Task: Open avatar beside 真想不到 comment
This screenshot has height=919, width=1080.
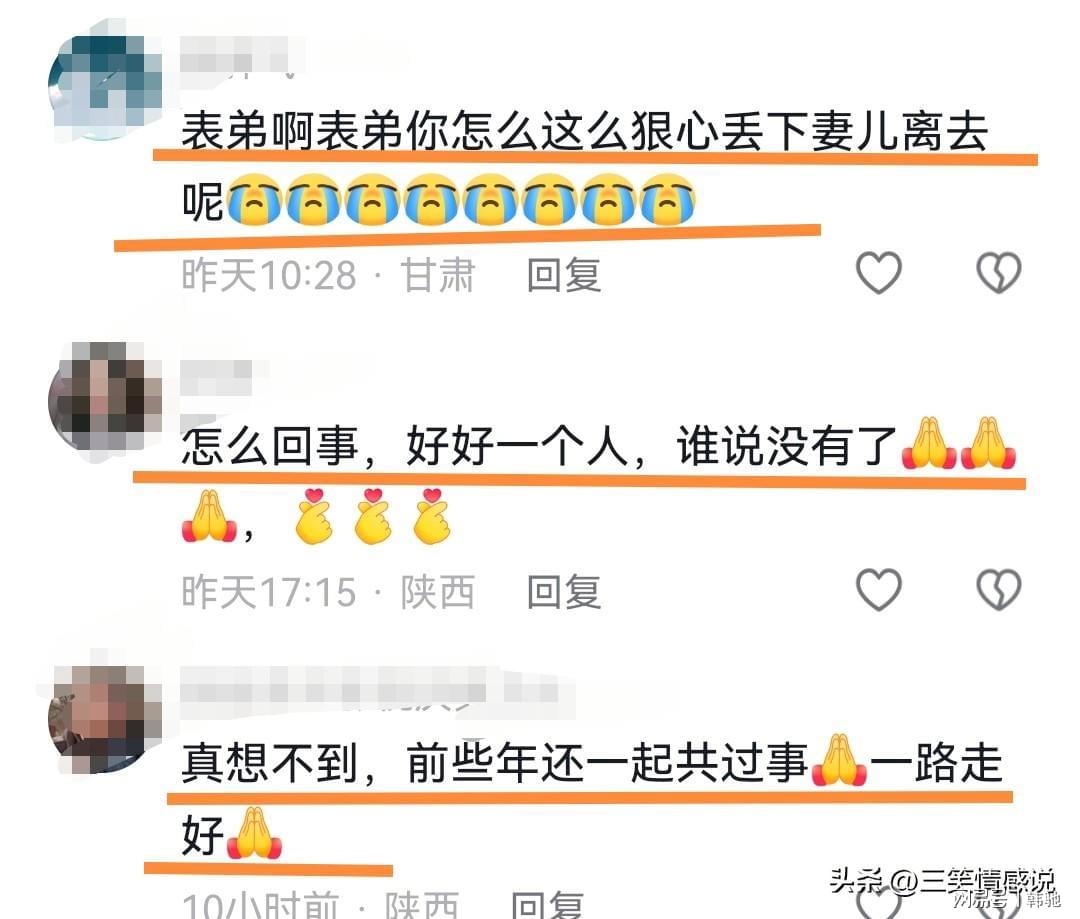Action: pyautogui.click(x=105, y=719)
